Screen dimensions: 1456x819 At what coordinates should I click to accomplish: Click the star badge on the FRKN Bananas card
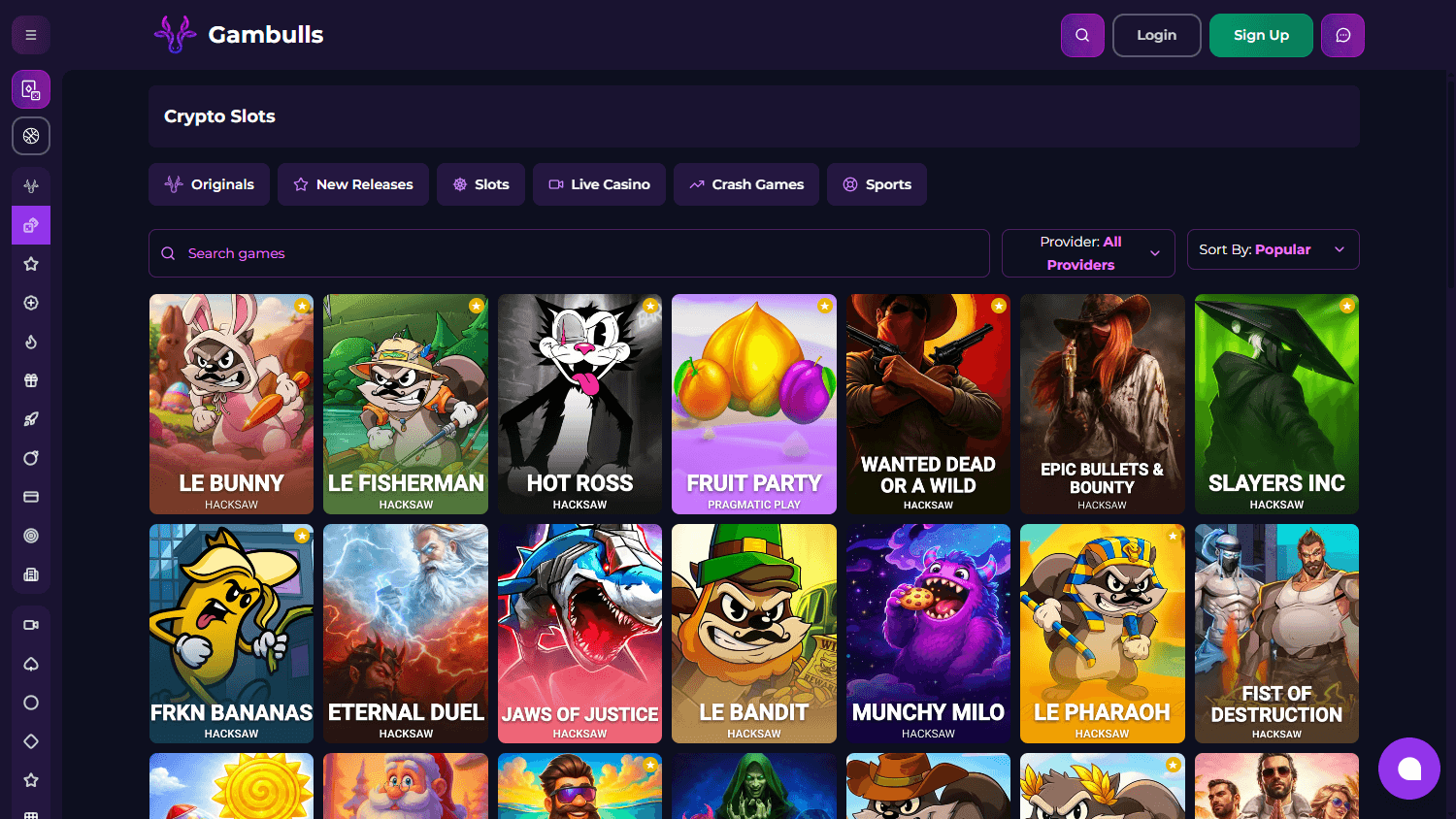303,536
